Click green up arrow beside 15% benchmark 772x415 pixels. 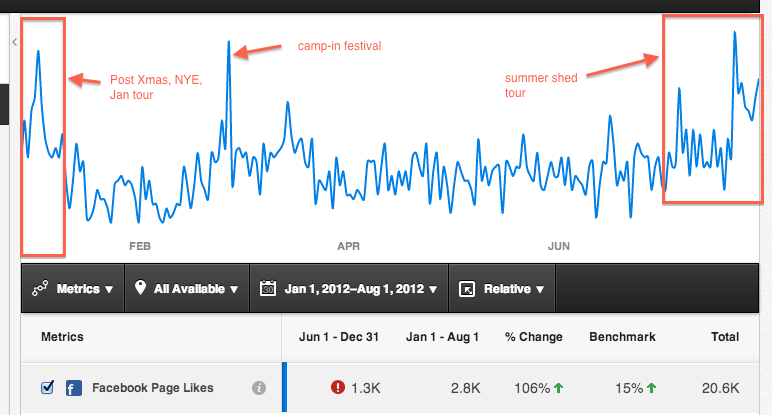click(x=651, y=388)
